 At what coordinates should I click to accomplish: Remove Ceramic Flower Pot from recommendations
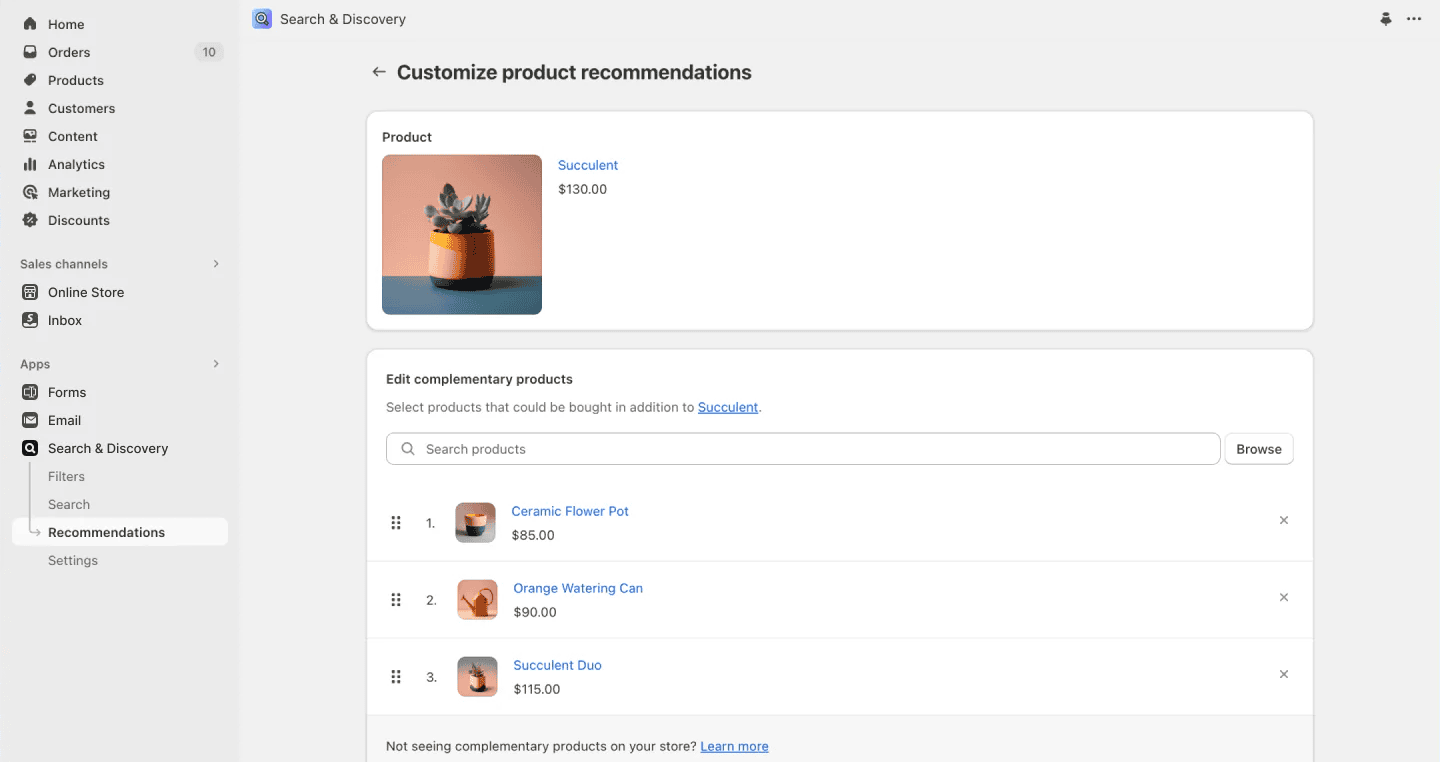(x=1284, y=520)
